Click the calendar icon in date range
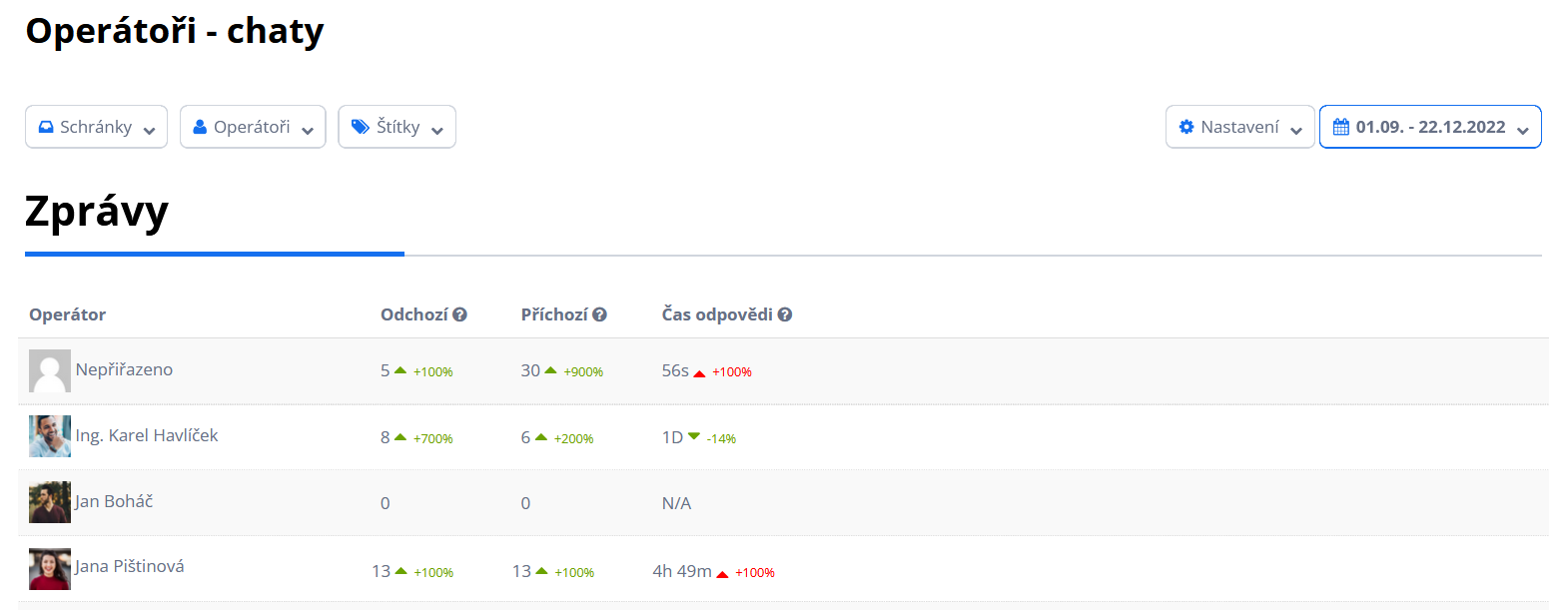 click(1341, 127)
